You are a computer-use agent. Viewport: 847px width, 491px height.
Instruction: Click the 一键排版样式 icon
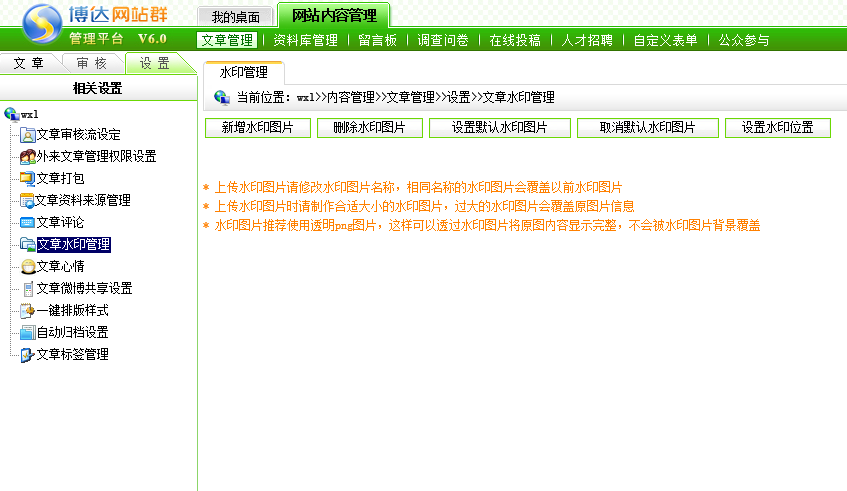28,311
